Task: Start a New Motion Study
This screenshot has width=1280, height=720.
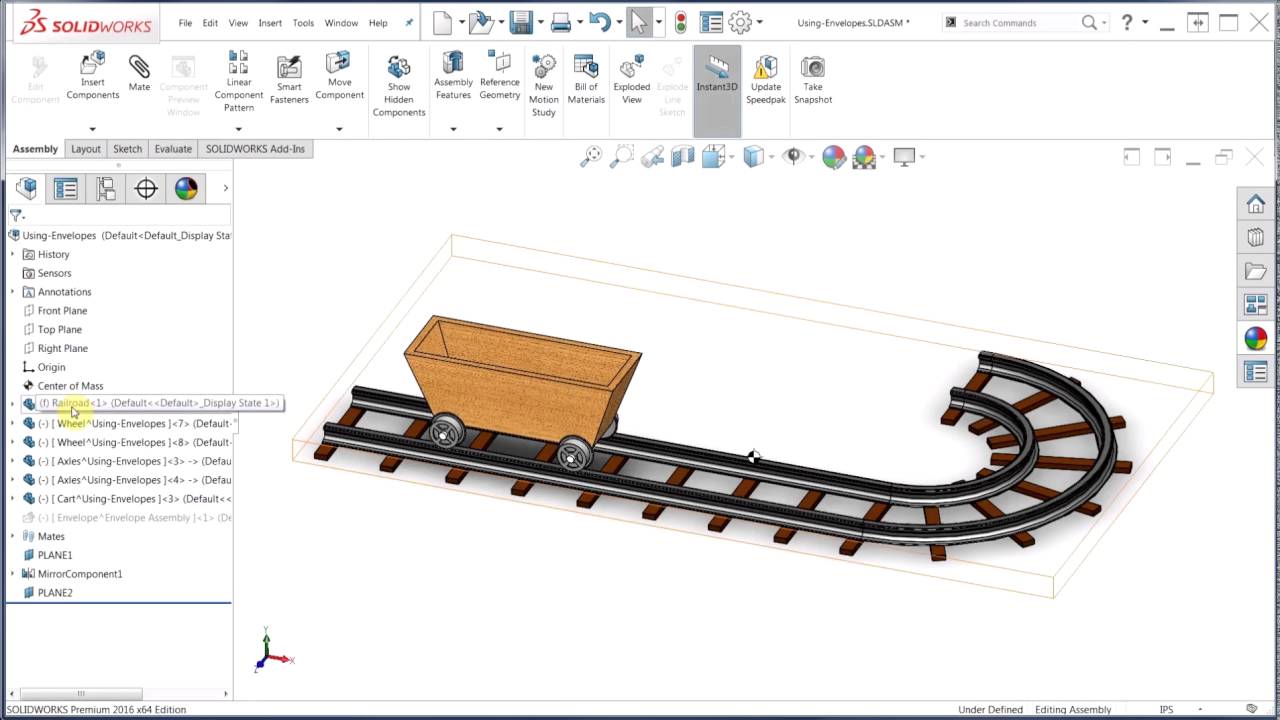Action: click(x=543, y=85)
